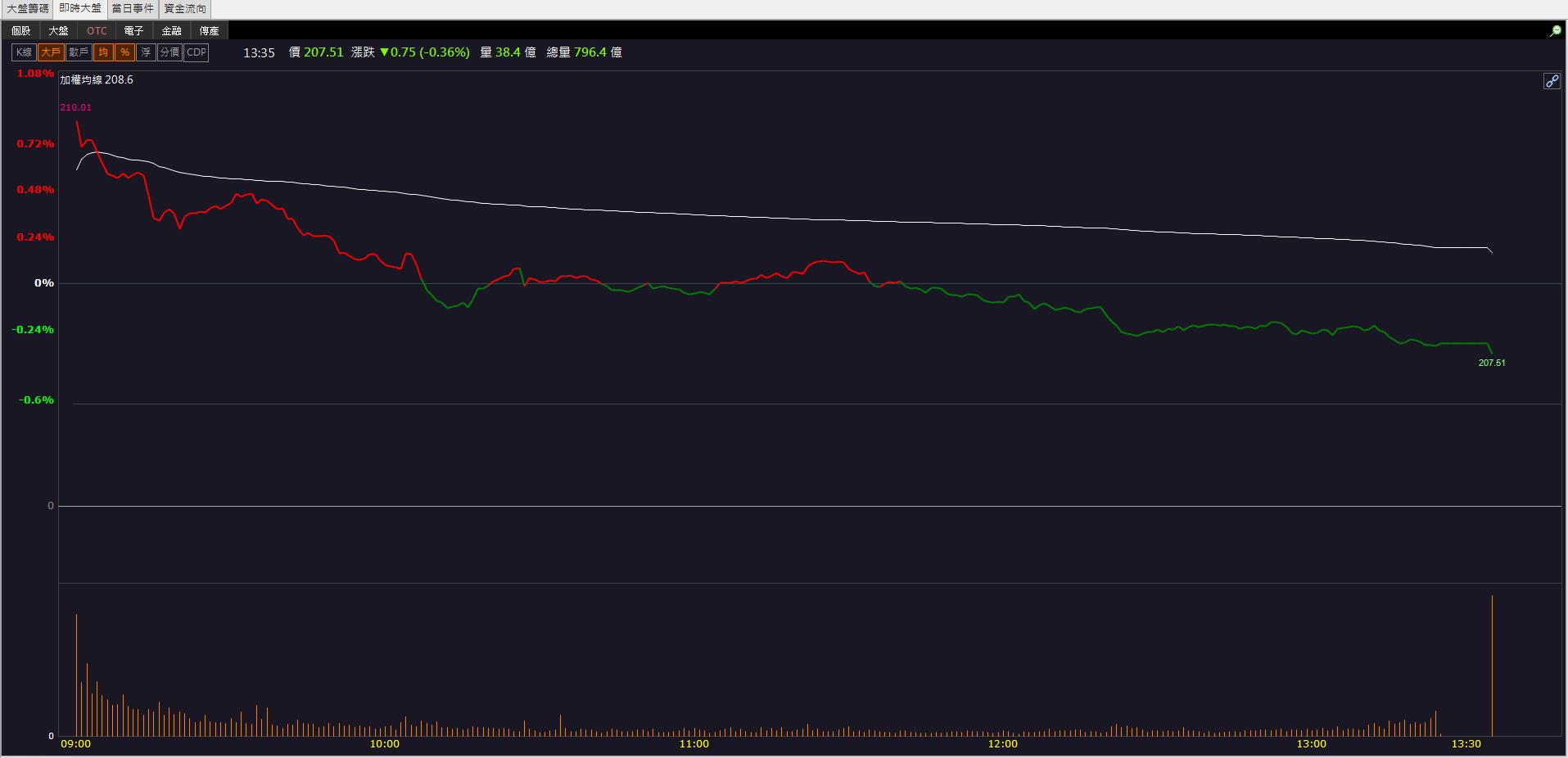This screenshot has width=1568, height=758.
Task: Open the 資金流向 tab
Action: [x=185, y=9]
